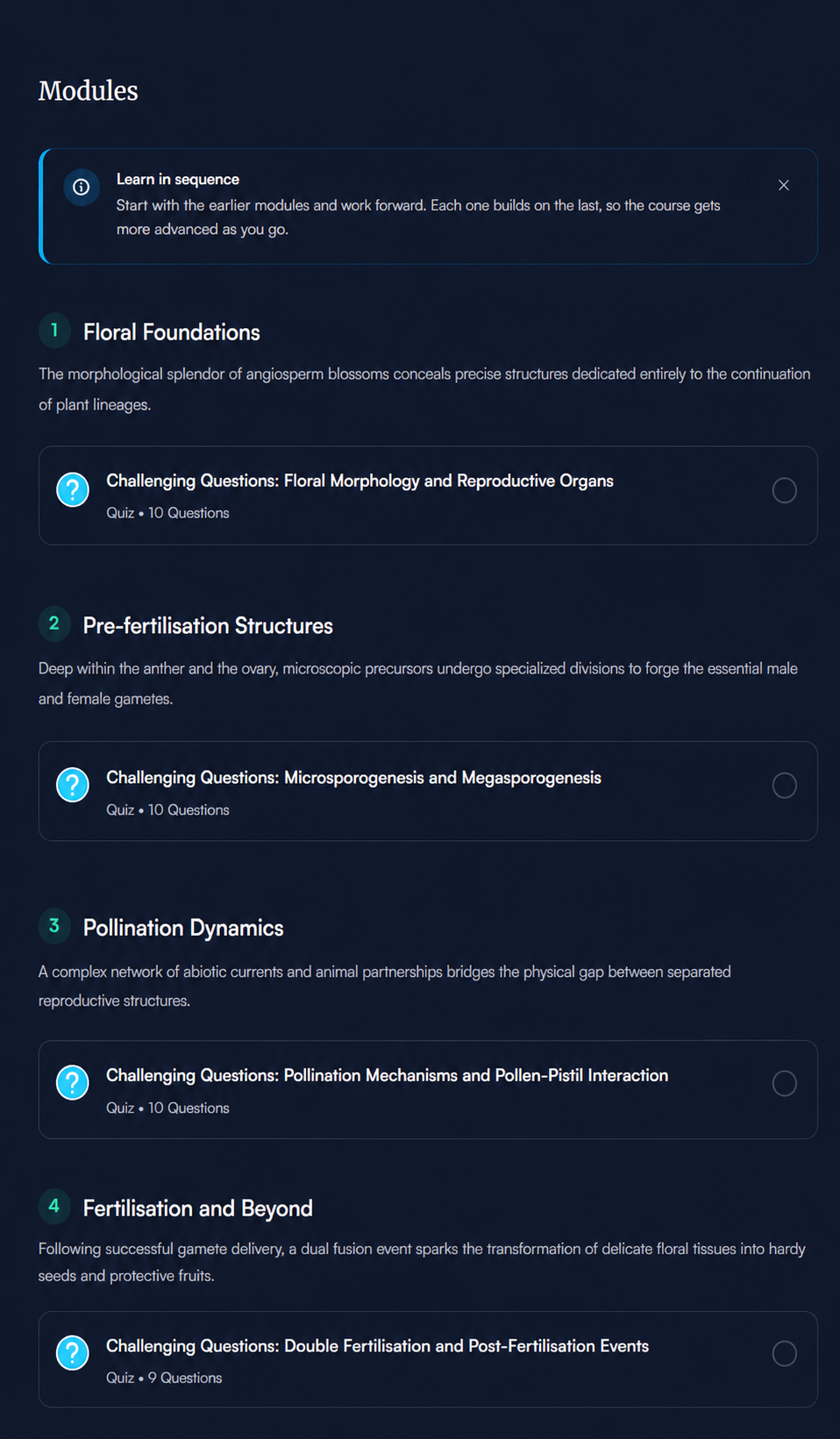Click module number 3 badge
Screen dimensions: 840x1439
(54, 926)
